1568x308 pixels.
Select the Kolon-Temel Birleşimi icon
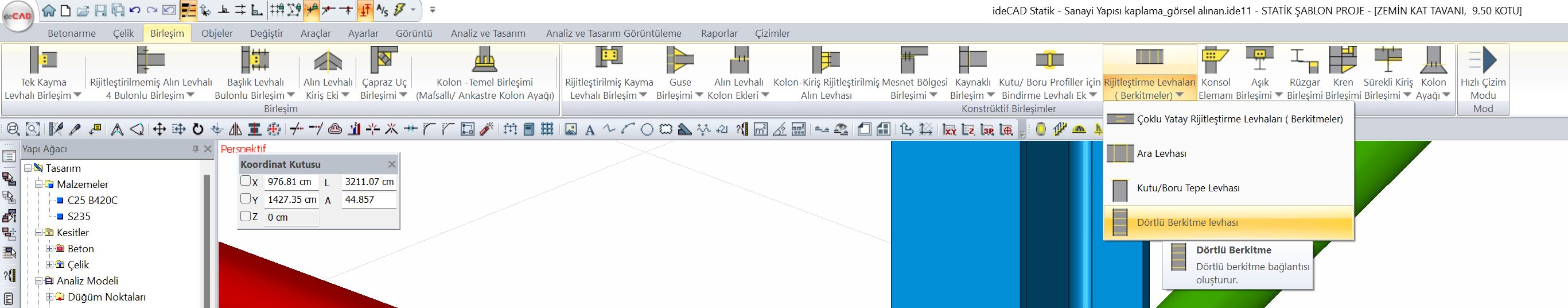pos(485,60)
